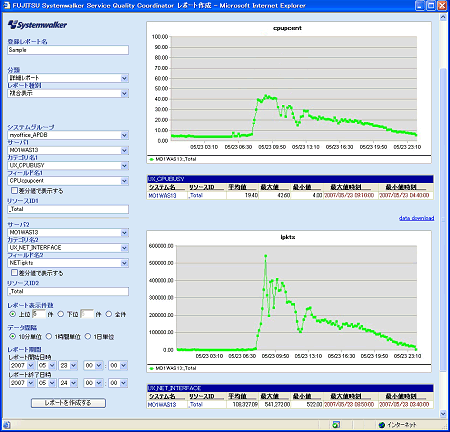This screenshot has width=450, height=432.
Task: Select the 上位 radio button
Action: (13, 314)
